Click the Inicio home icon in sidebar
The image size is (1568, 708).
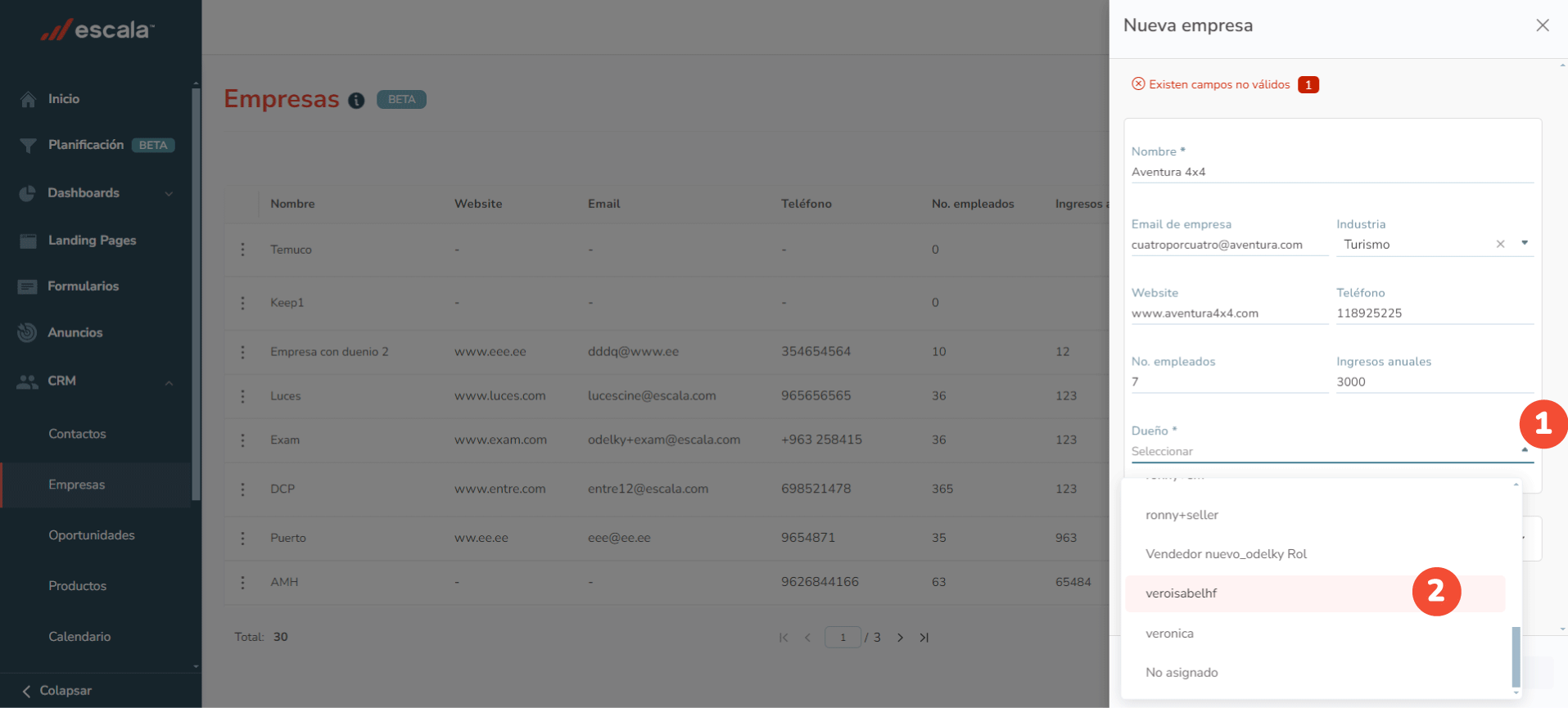[28, 99]
